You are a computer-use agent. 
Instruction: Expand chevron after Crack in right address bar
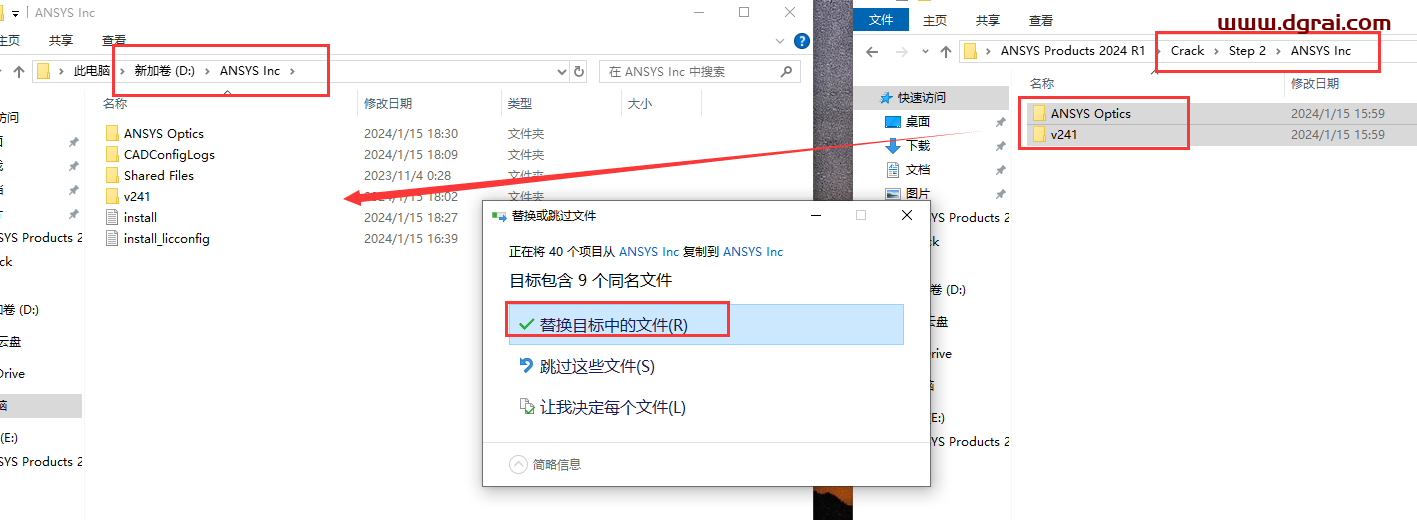pyautogui.click(x=1217, y=51)
